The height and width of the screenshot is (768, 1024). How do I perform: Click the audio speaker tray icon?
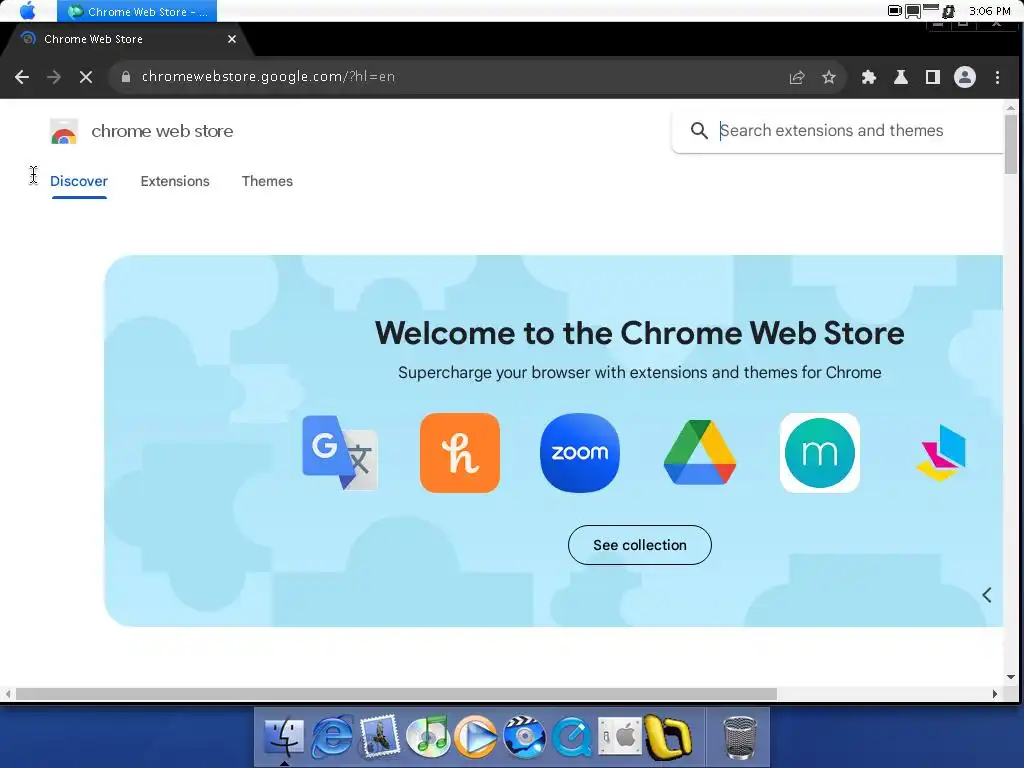(x=948, y=11)
